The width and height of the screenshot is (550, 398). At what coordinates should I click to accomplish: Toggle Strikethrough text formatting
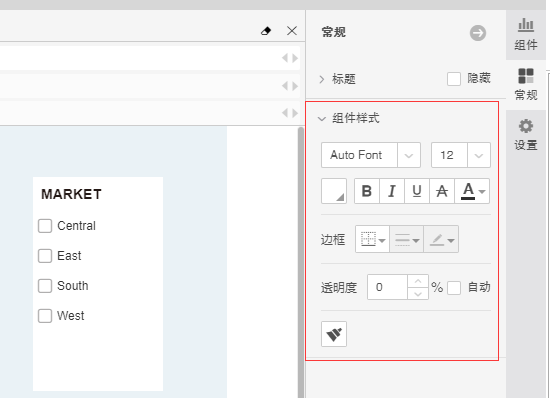click(x=442, y=191)
